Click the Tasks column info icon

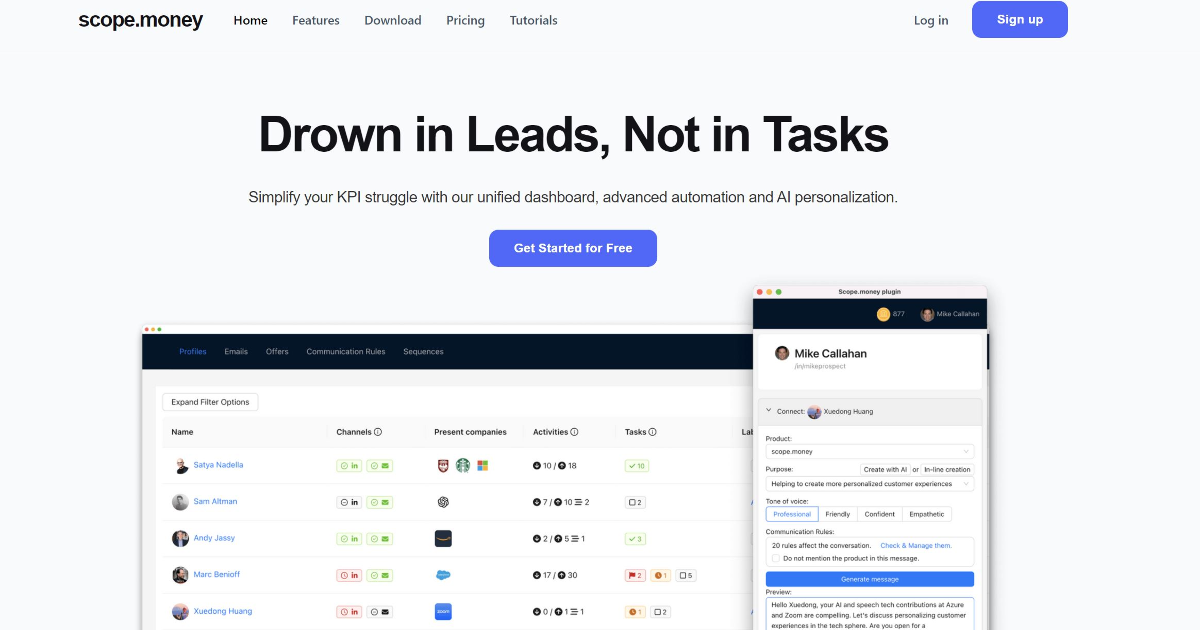[653, 432]
